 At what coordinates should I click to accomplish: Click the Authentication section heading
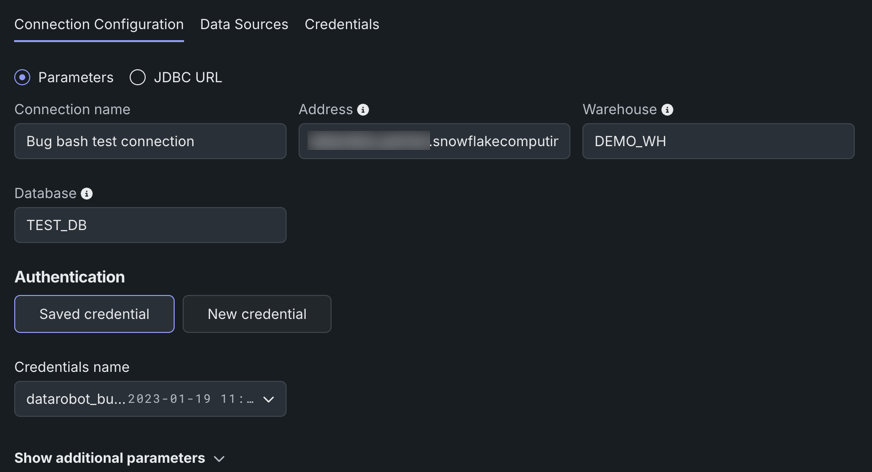click(70, 277)
